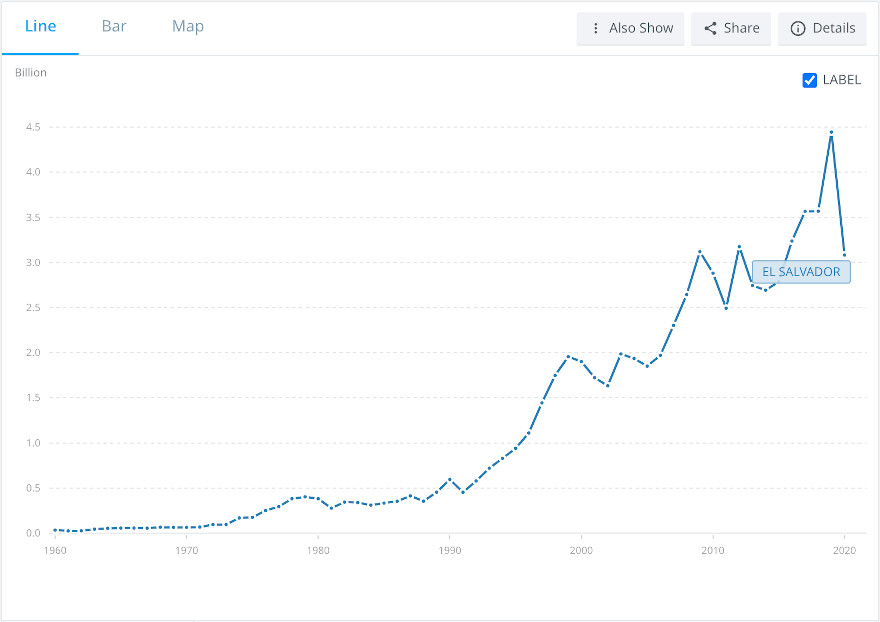Click the info circle icon beside Details

798,28
